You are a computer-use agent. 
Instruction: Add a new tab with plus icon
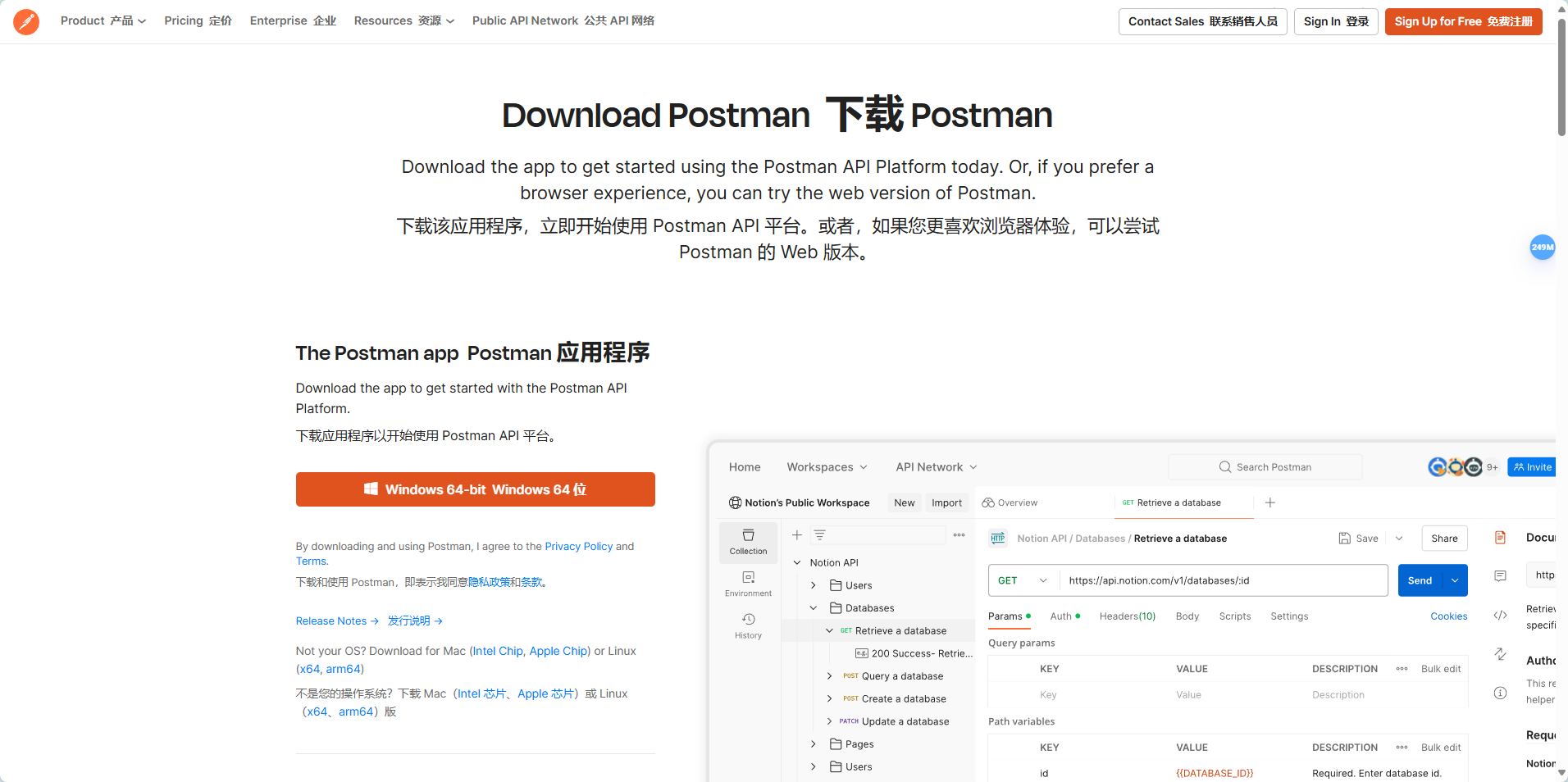click(x=1269, y=502)
